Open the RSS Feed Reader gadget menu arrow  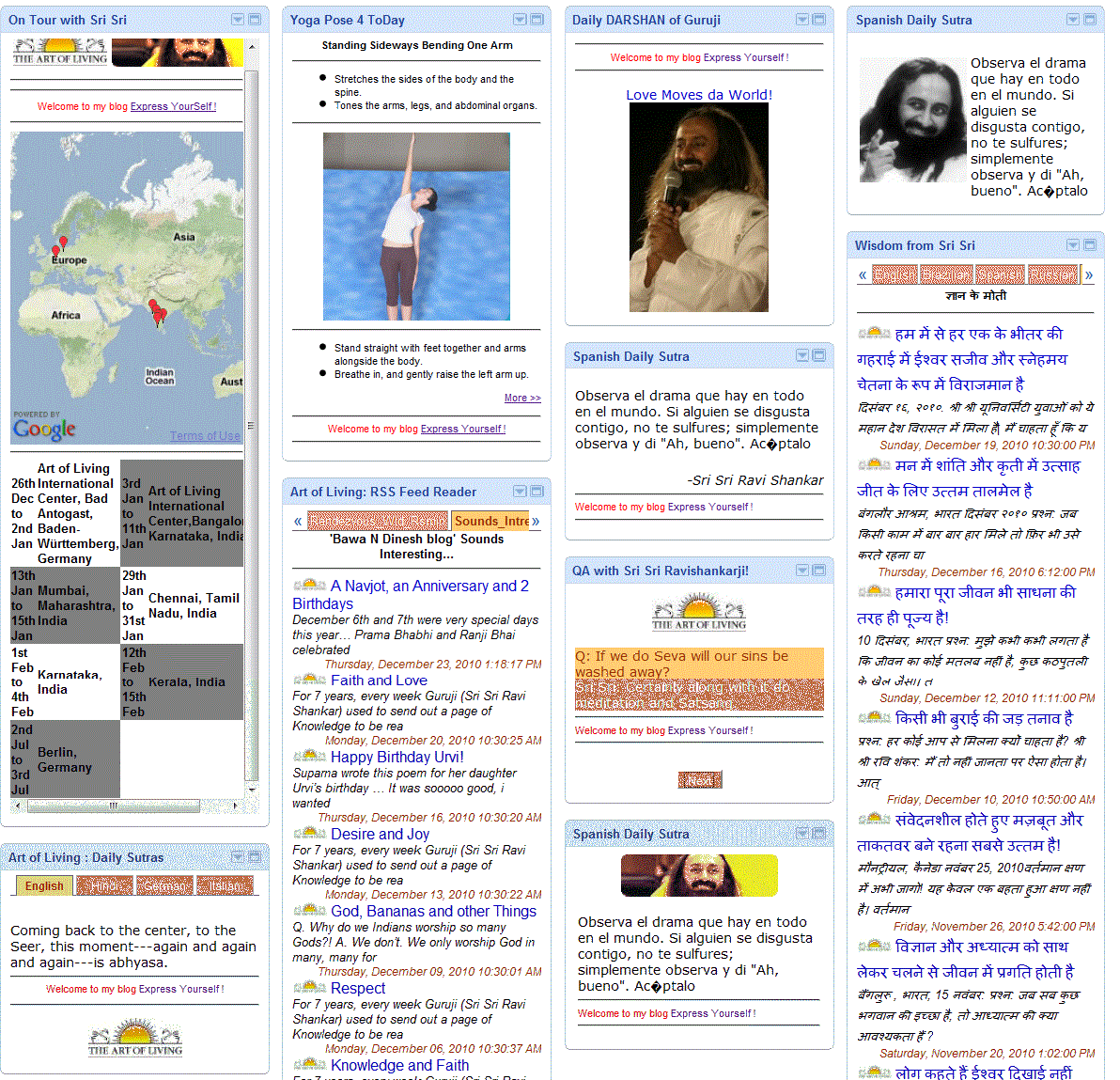(x=520, y=492)
